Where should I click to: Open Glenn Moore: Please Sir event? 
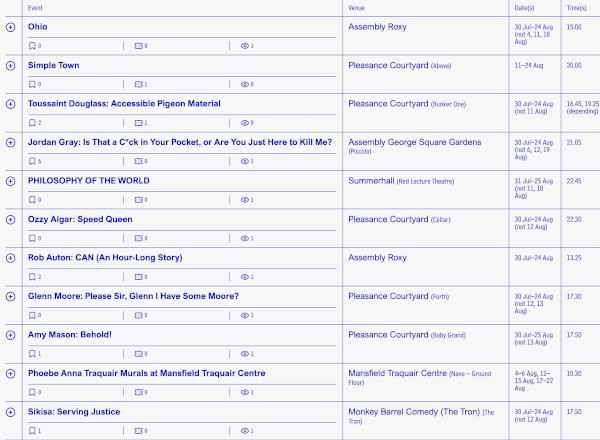[133, 296]
